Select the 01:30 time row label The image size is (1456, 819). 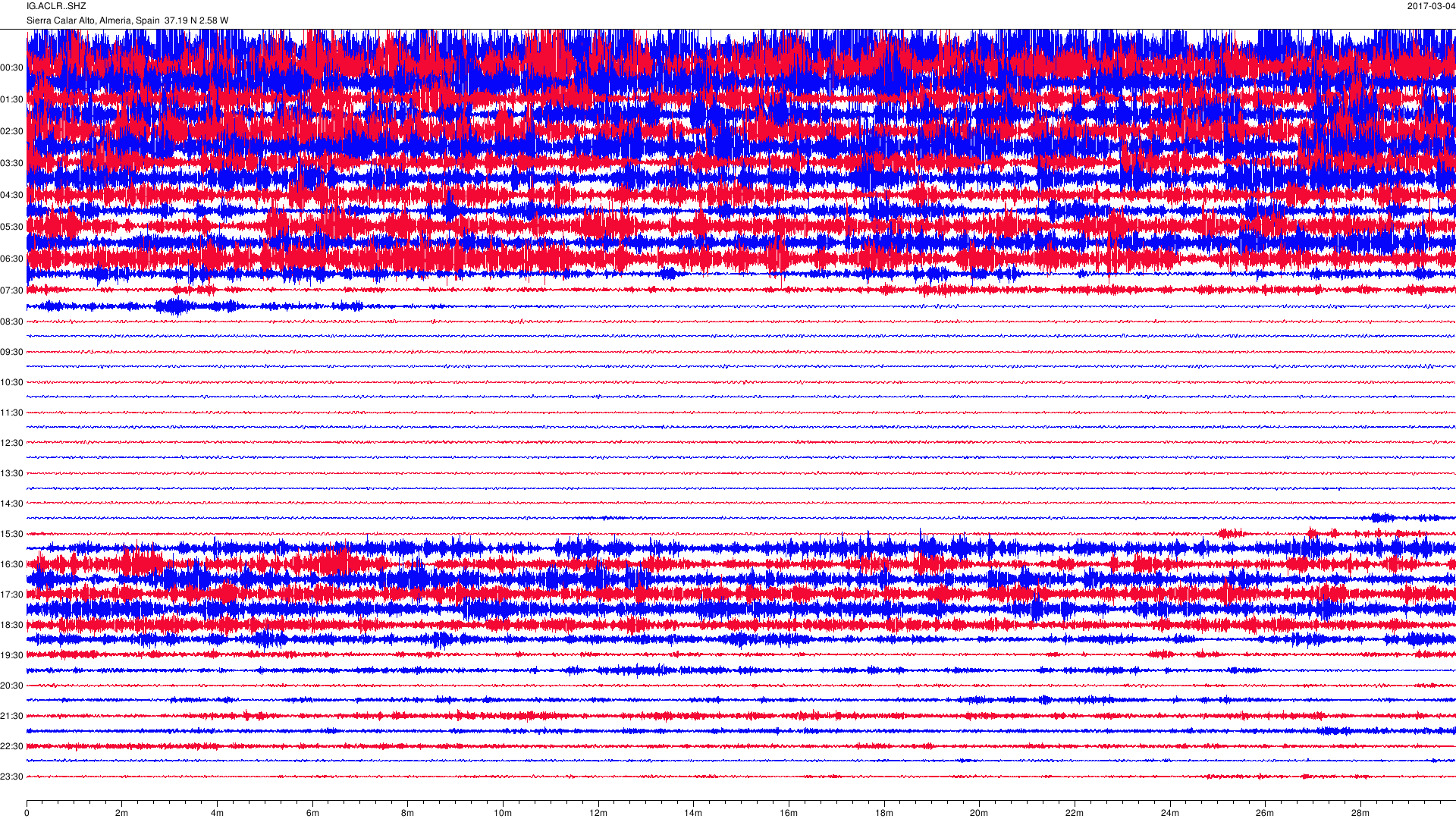(x=12, y=99)
